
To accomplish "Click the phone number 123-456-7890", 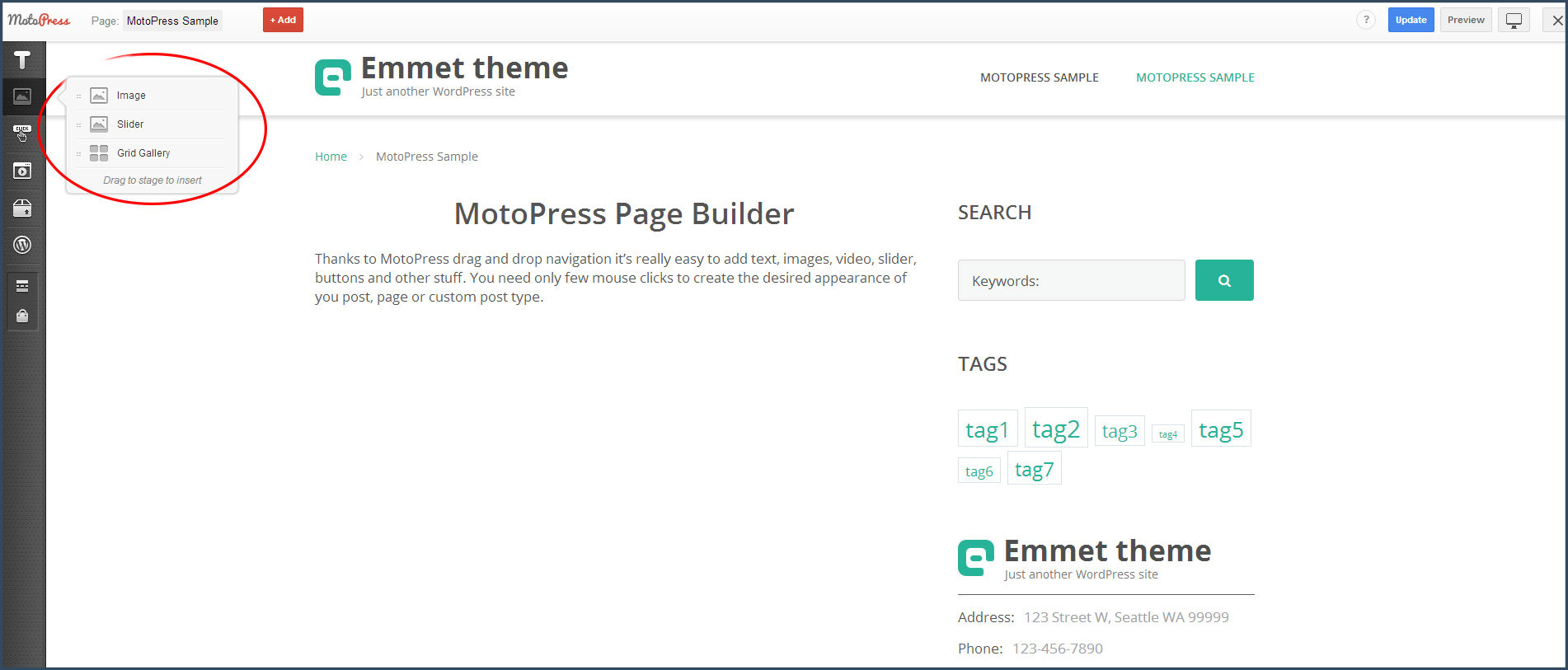I will coord(1058,649).
